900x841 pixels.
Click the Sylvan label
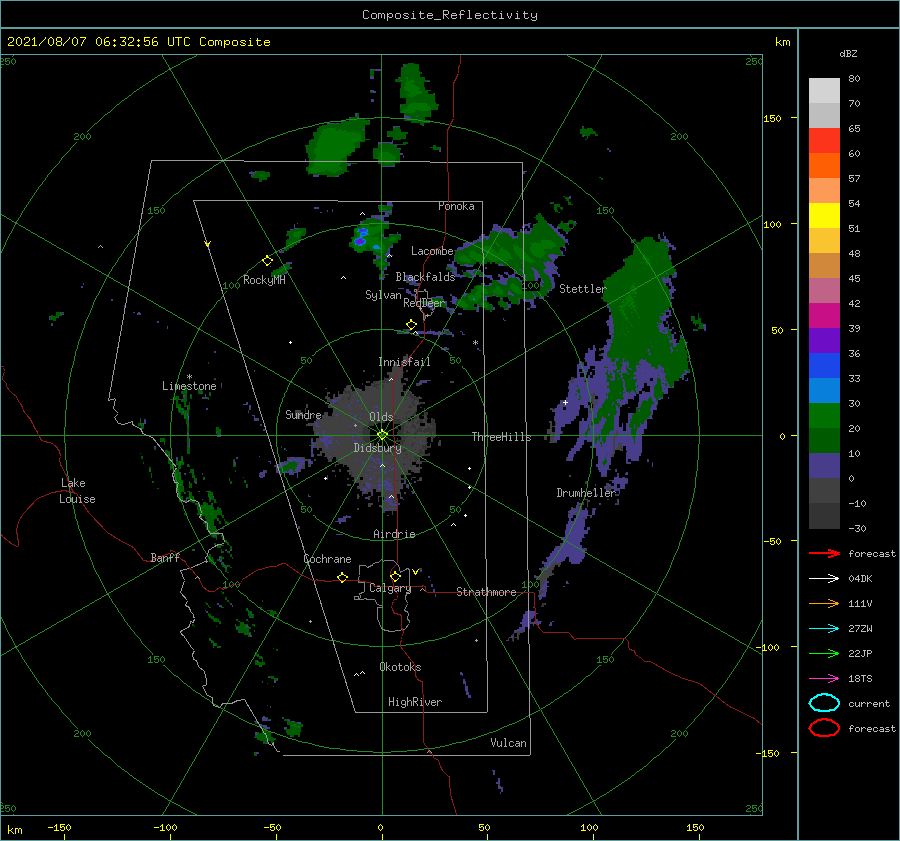click(383, 295)
